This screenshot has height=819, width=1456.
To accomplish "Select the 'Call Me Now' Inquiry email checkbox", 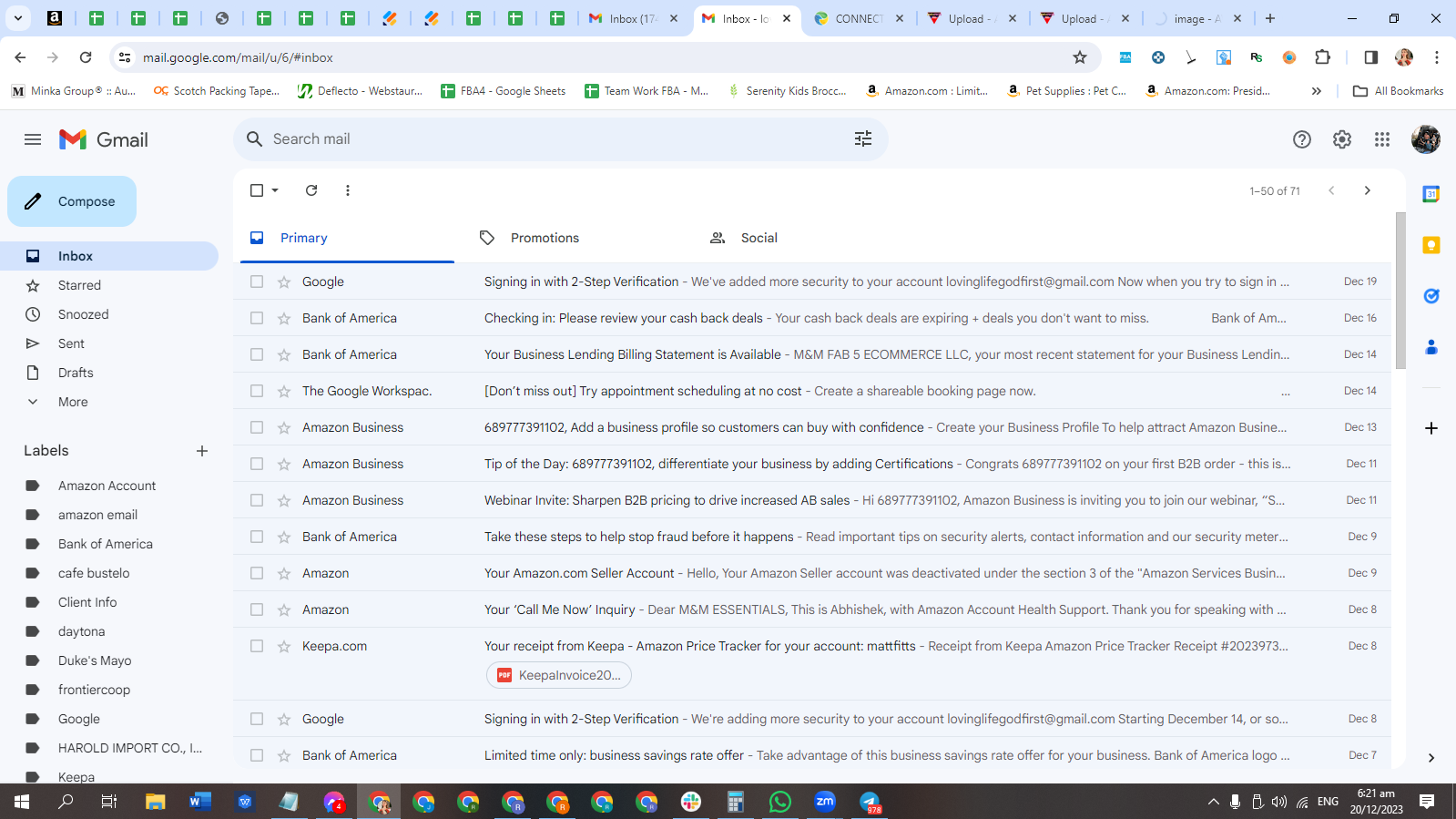I will pyautogui.click(x=257, y=609).
